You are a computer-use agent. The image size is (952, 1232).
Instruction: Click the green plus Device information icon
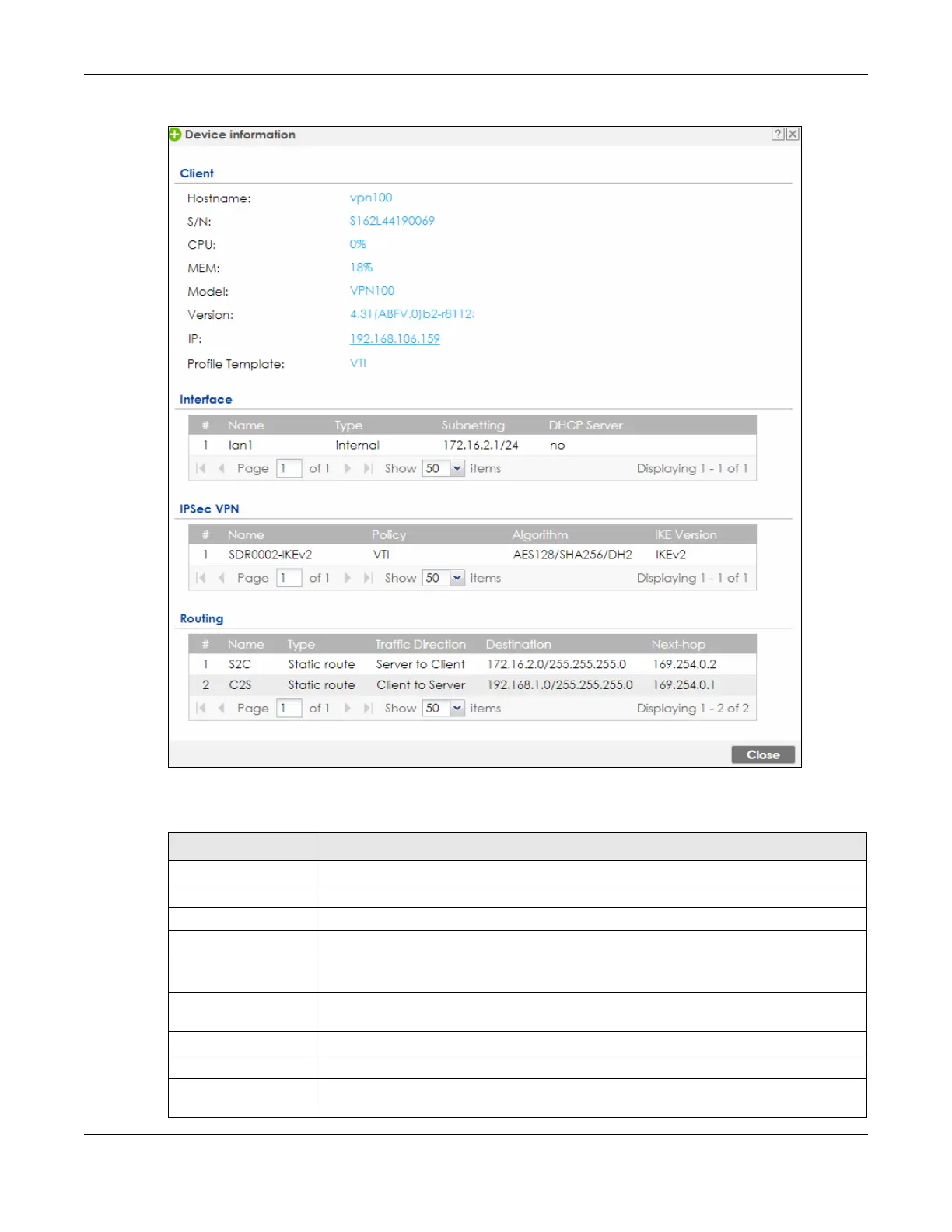point(175,135)
